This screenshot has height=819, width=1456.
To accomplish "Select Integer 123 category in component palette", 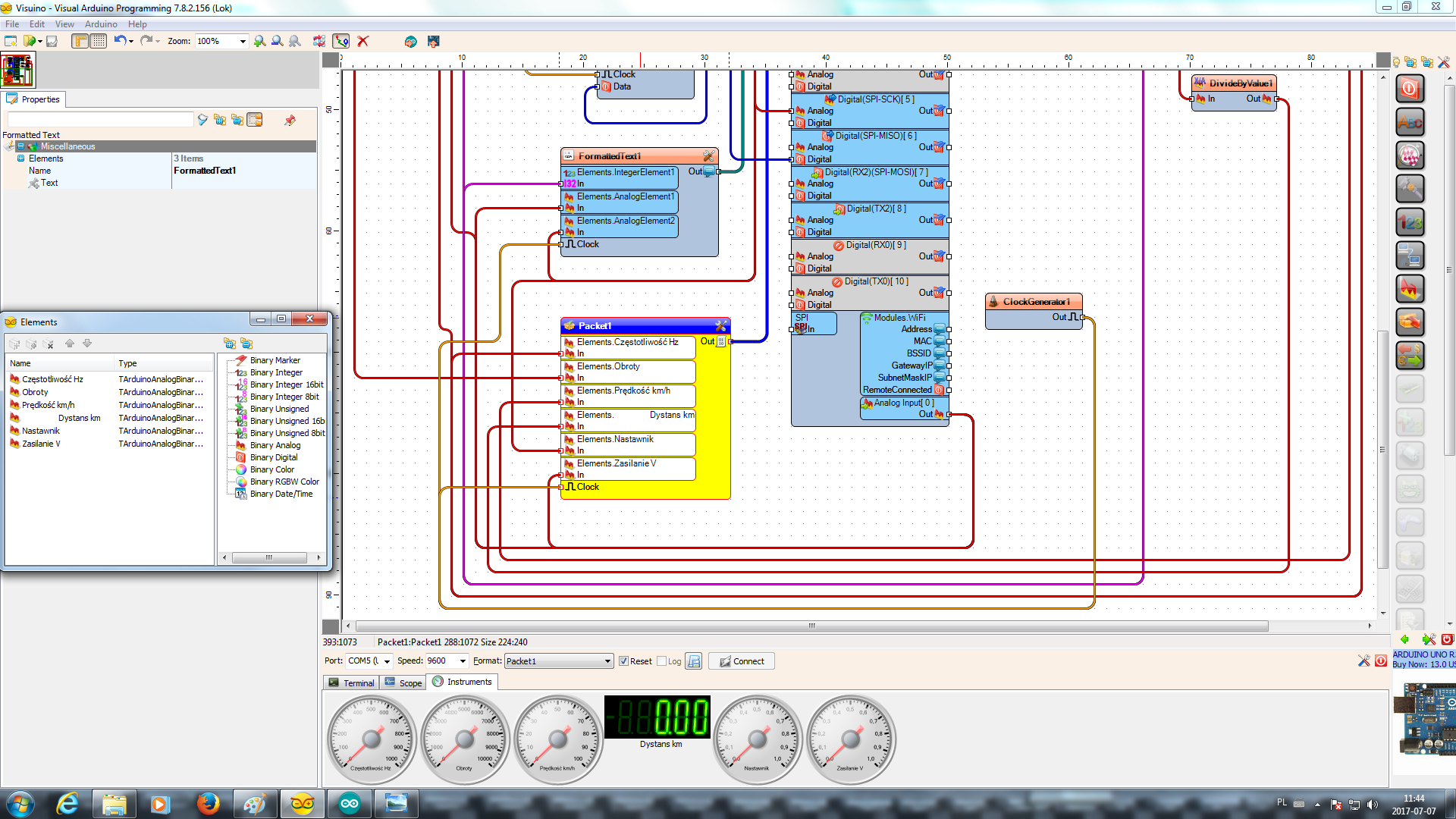I will tap(1410, 222).
